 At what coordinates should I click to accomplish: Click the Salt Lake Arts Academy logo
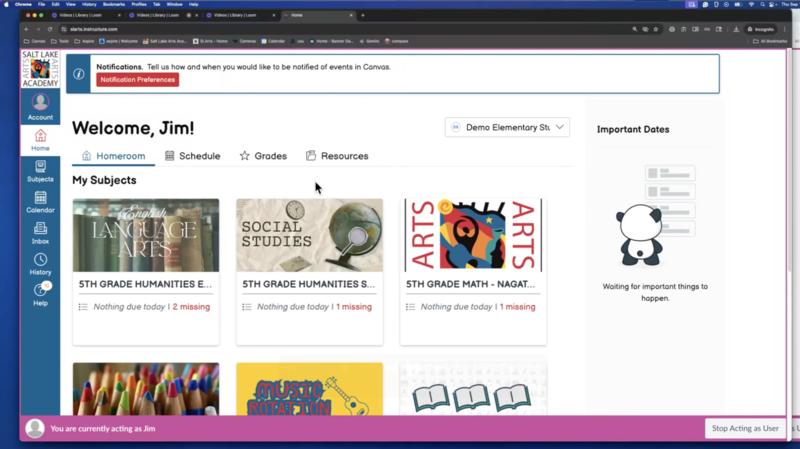40,69
